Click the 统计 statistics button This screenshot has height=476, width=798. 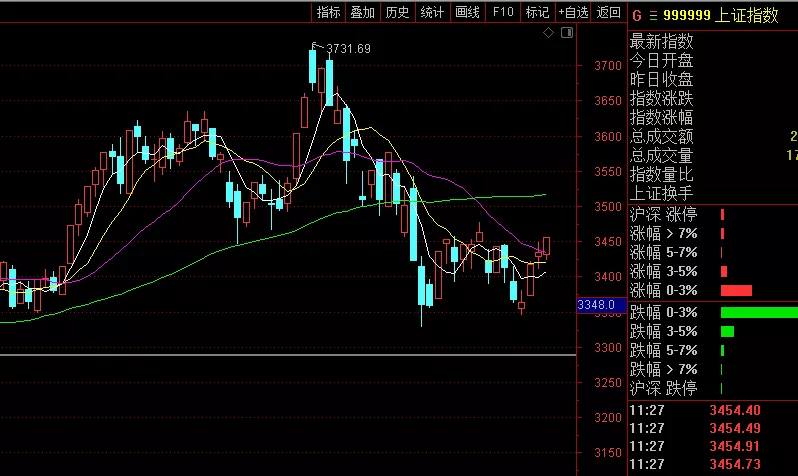[432, 12]
